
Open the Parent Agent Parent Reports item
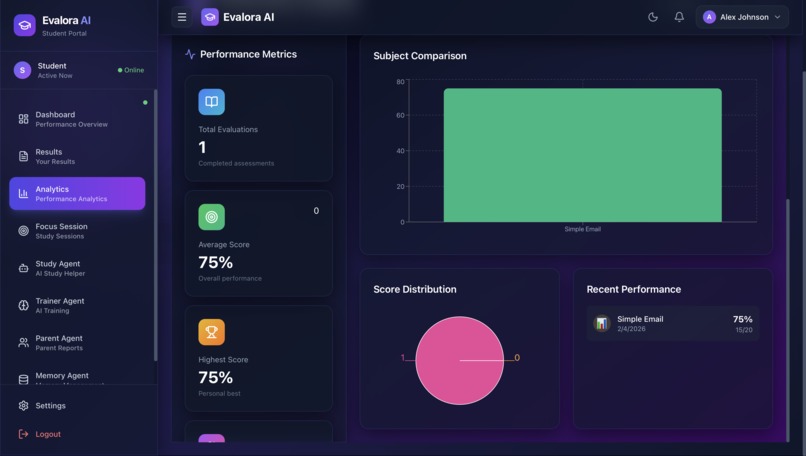pos(77,342)
